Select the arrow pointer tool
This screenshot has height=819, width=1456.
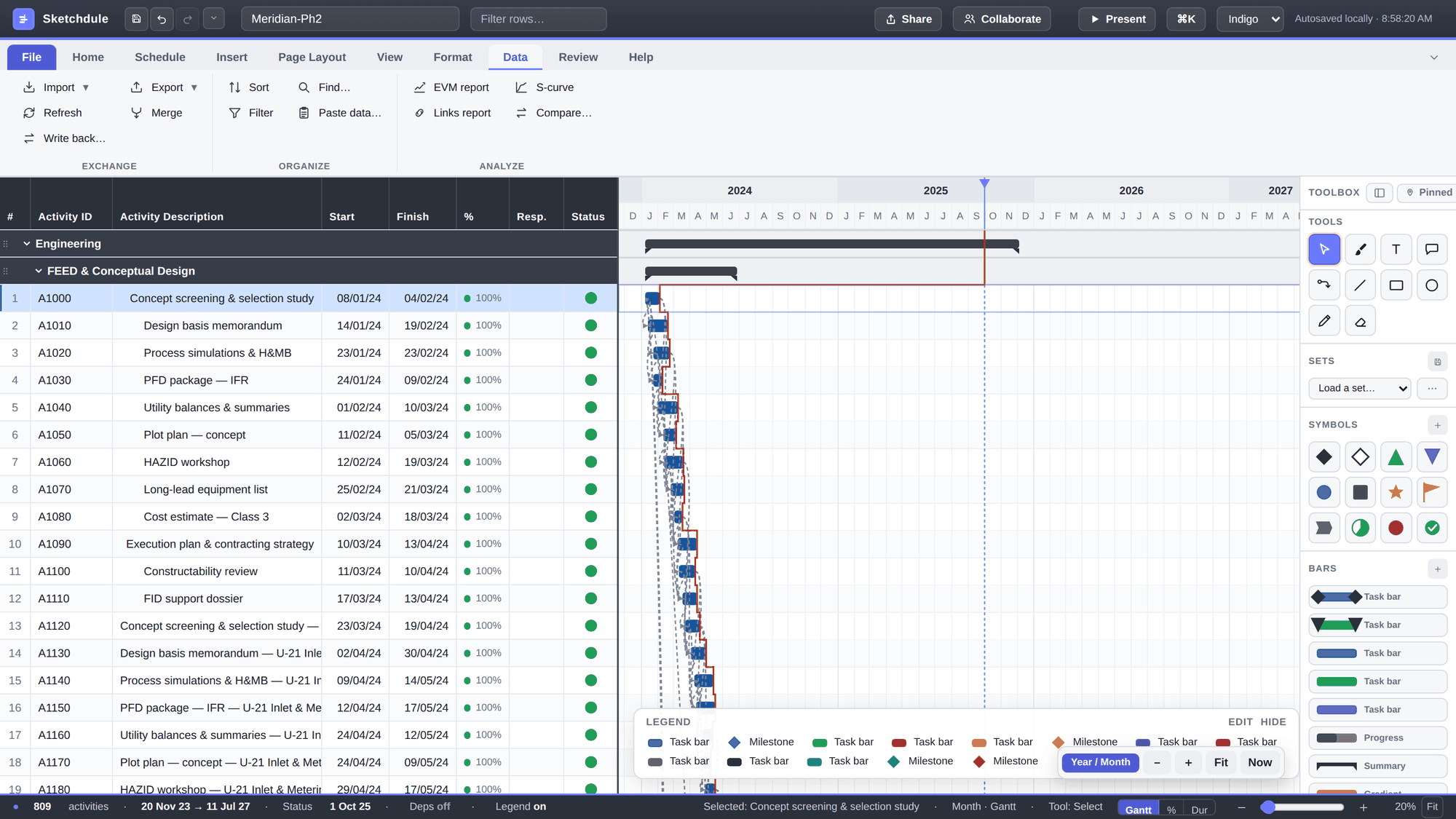pyautogui.click(x=1324, y=250)
